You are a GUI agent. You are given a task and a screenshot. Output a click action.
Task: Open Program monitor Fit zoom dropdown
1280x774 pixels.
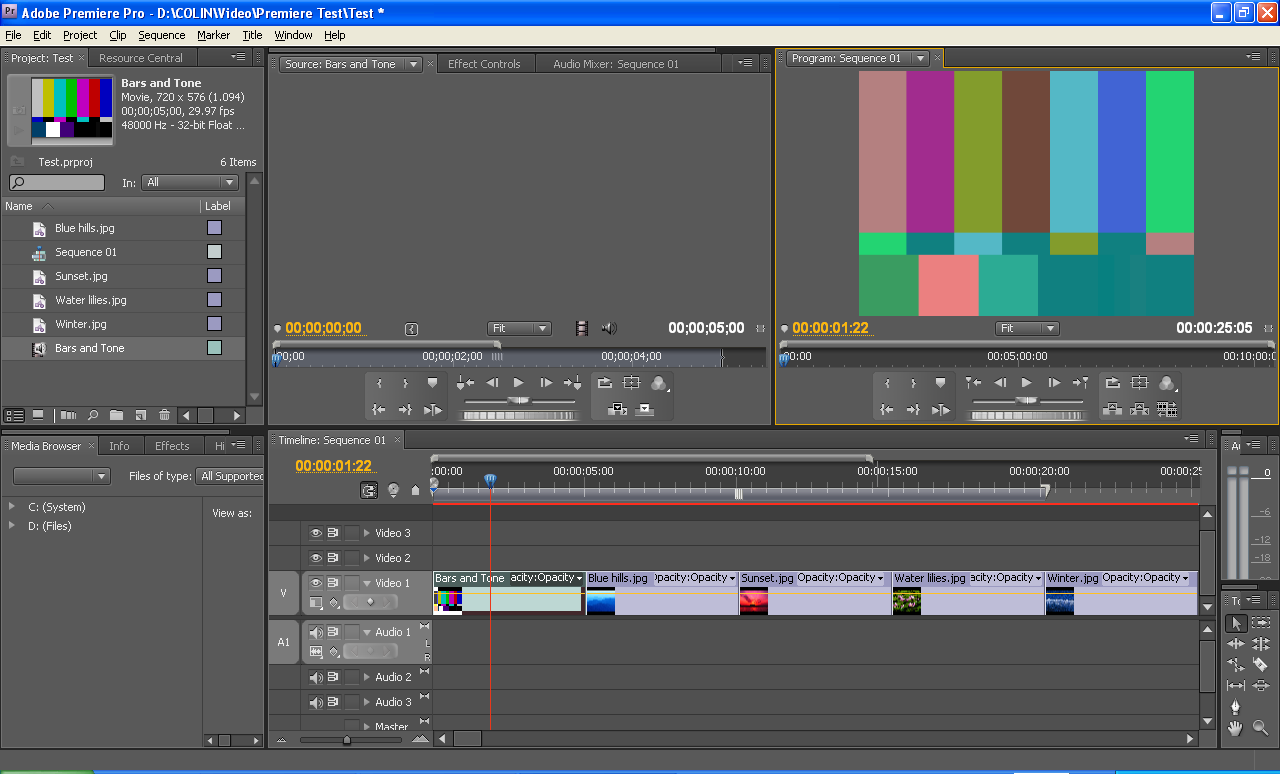point(1027,328)
